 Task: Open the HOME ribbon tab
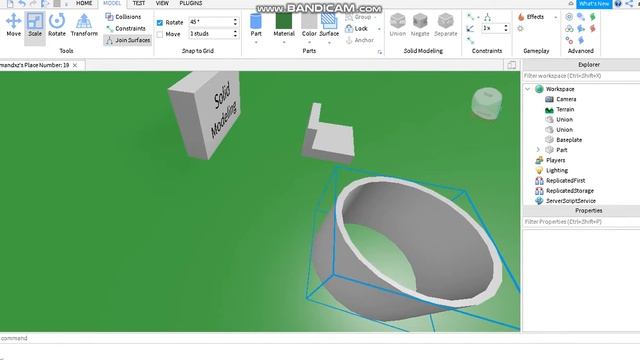coord(84,3)
